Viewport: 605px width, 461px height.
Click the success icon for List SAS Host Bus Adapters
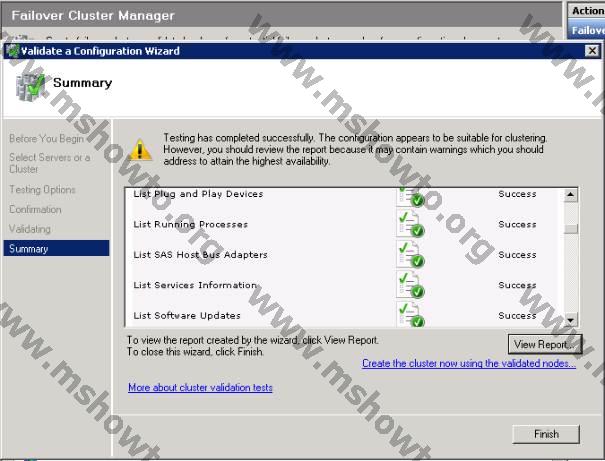(411, 255)
